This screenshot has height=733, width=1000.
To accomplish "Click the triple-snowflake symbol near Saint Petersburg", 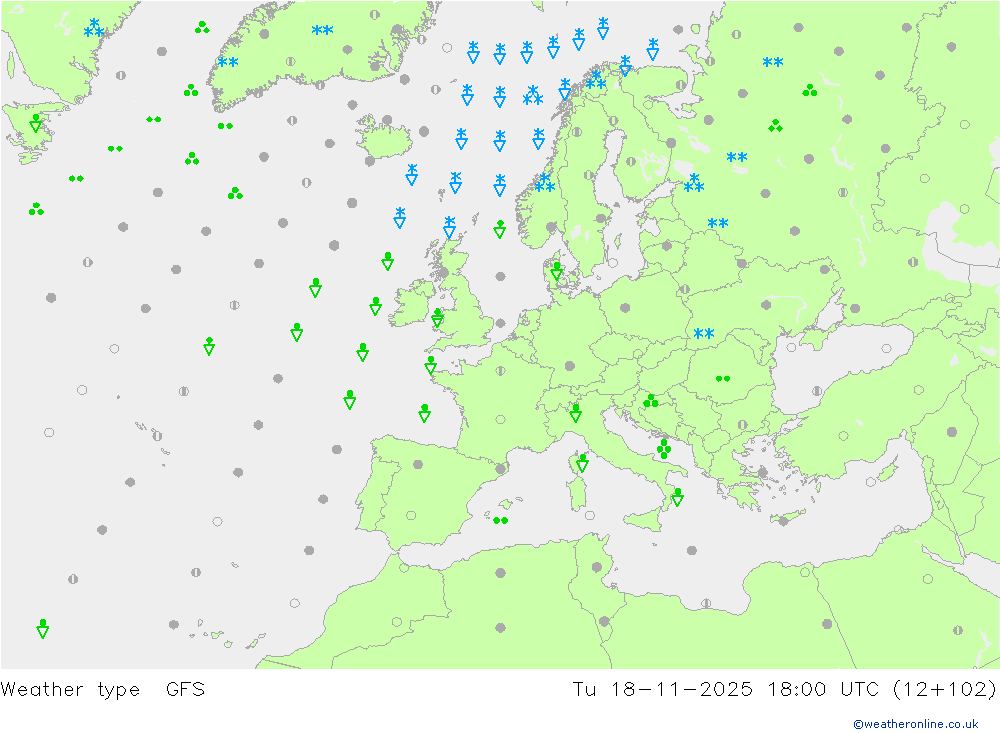I will 694,183.
